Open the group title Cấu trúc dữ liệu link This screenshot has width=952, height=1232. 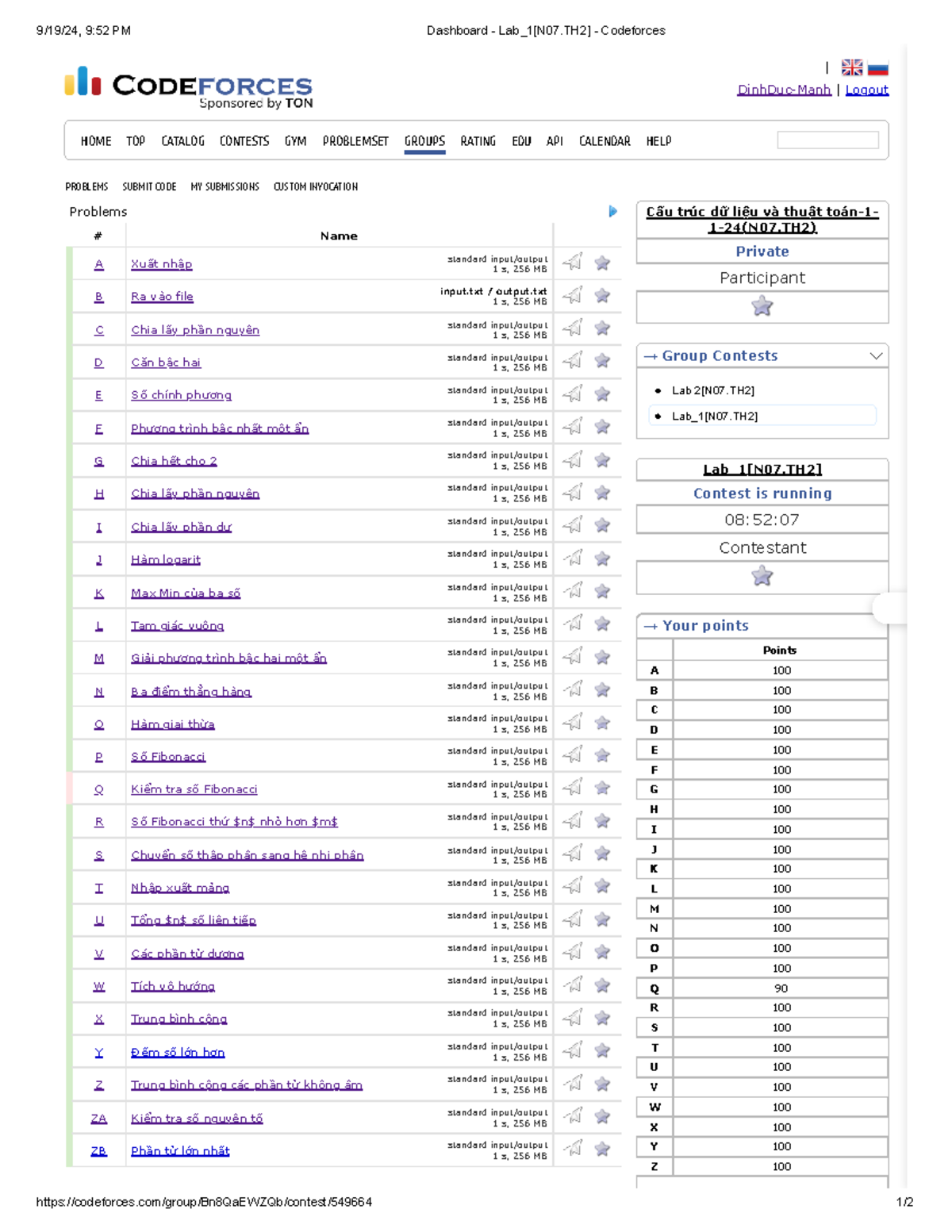[x=762, y=219]
